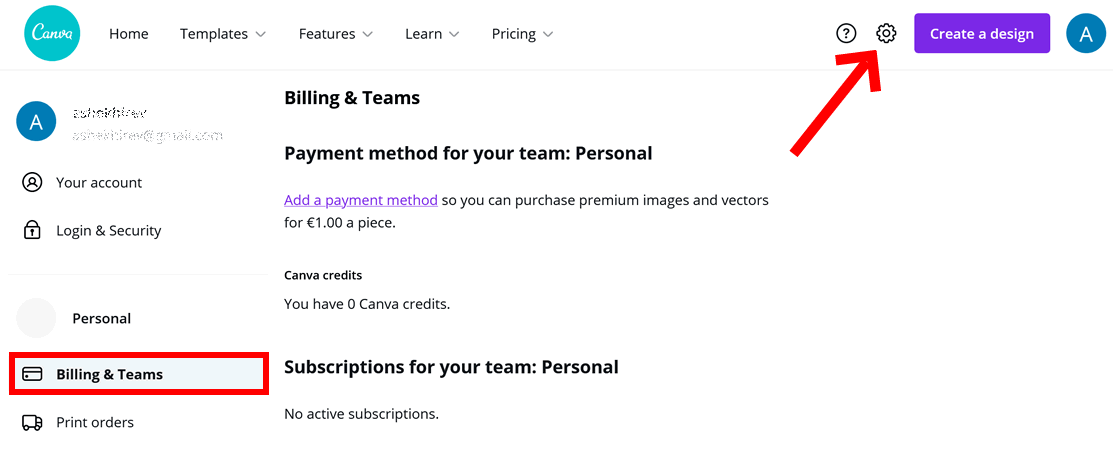
Task: Expand the Learn dropdown menu
Action: coord(432,34)
